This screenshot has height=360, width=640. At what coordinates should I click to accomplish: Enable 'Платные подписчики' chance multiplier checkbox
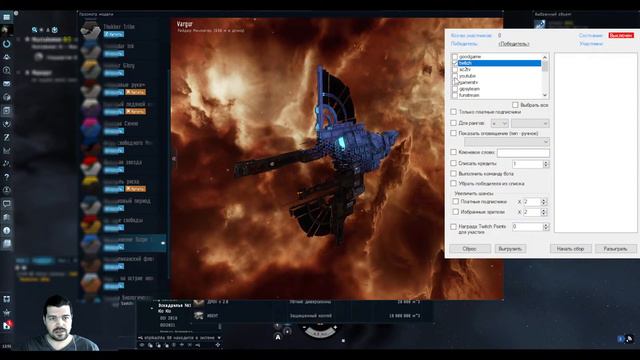point(456,202)
